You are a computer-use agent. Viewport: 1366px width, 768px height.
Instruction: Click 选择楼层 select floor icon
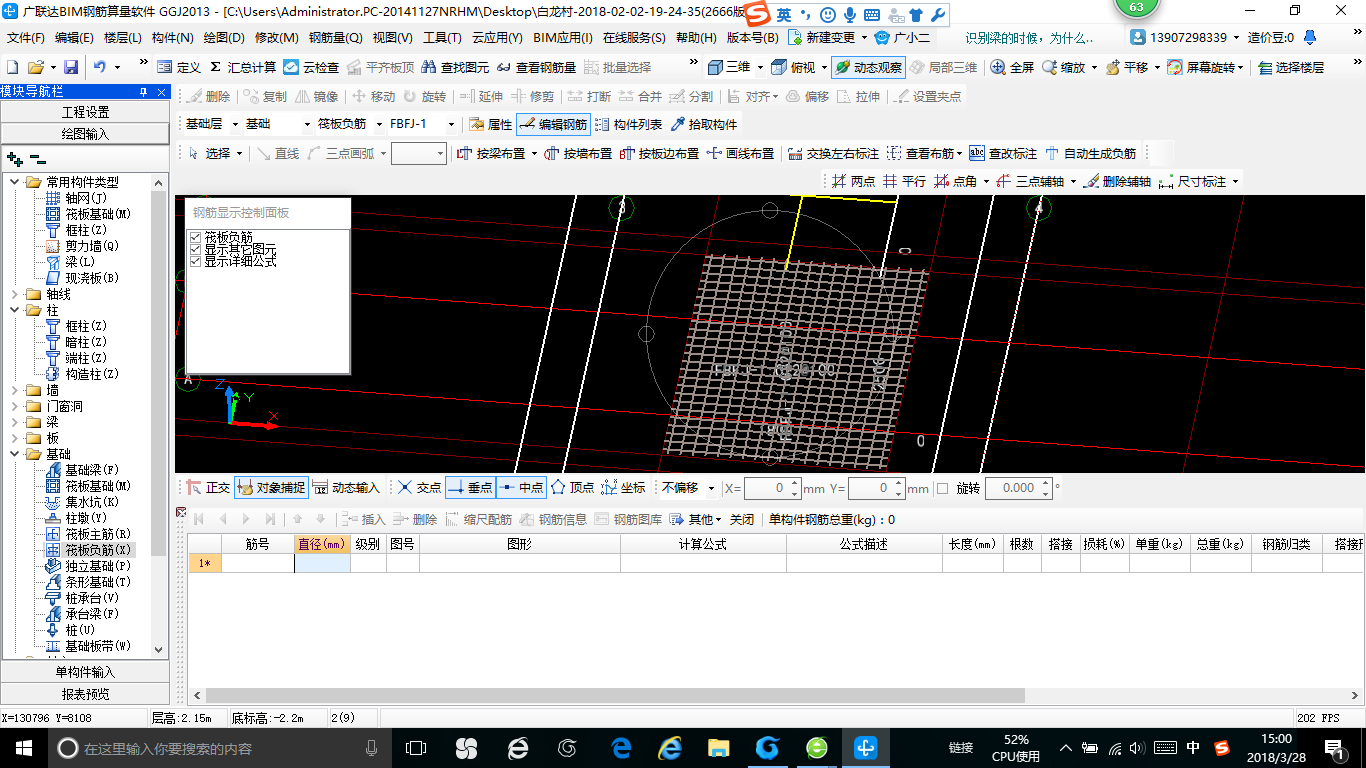[x=1291, y=67]
